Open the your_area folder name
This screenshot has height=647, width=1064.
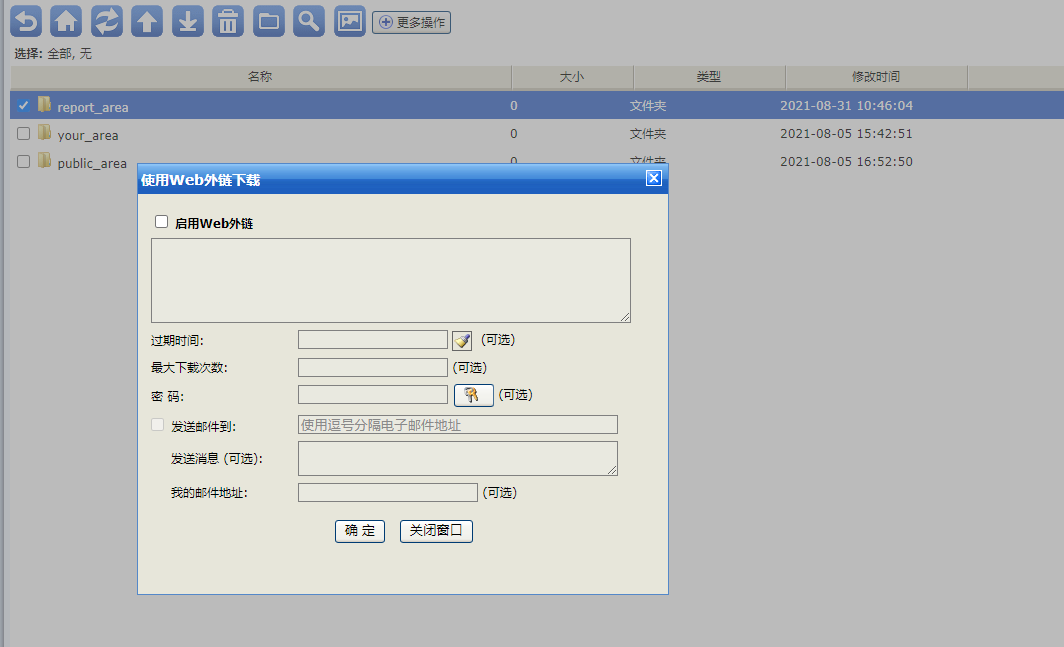88,135
